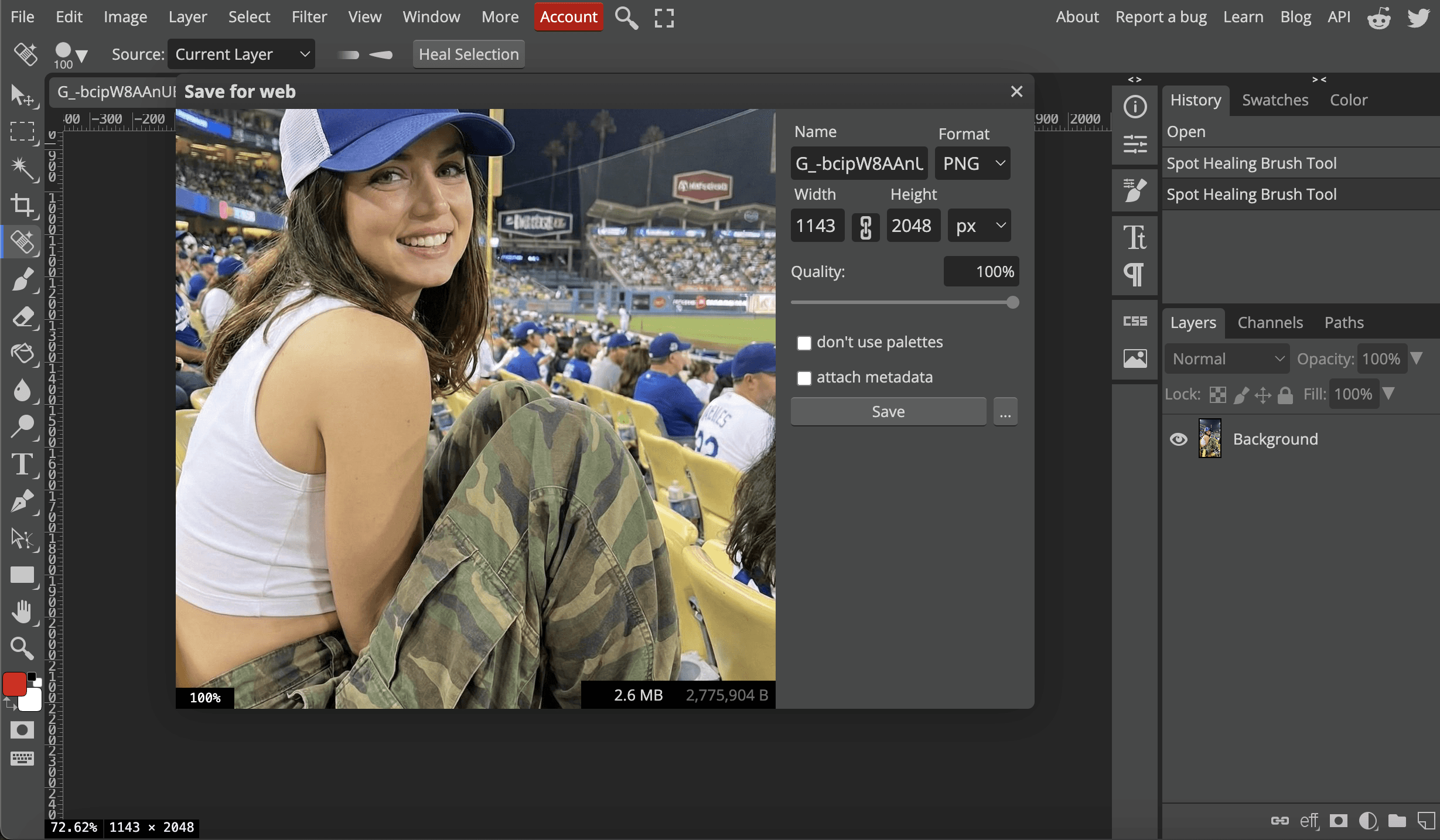The height and width of the screenshot is (840, 1440).
Task: Open the Format dropdown showing PNG
Action: [x=972, y=163]
